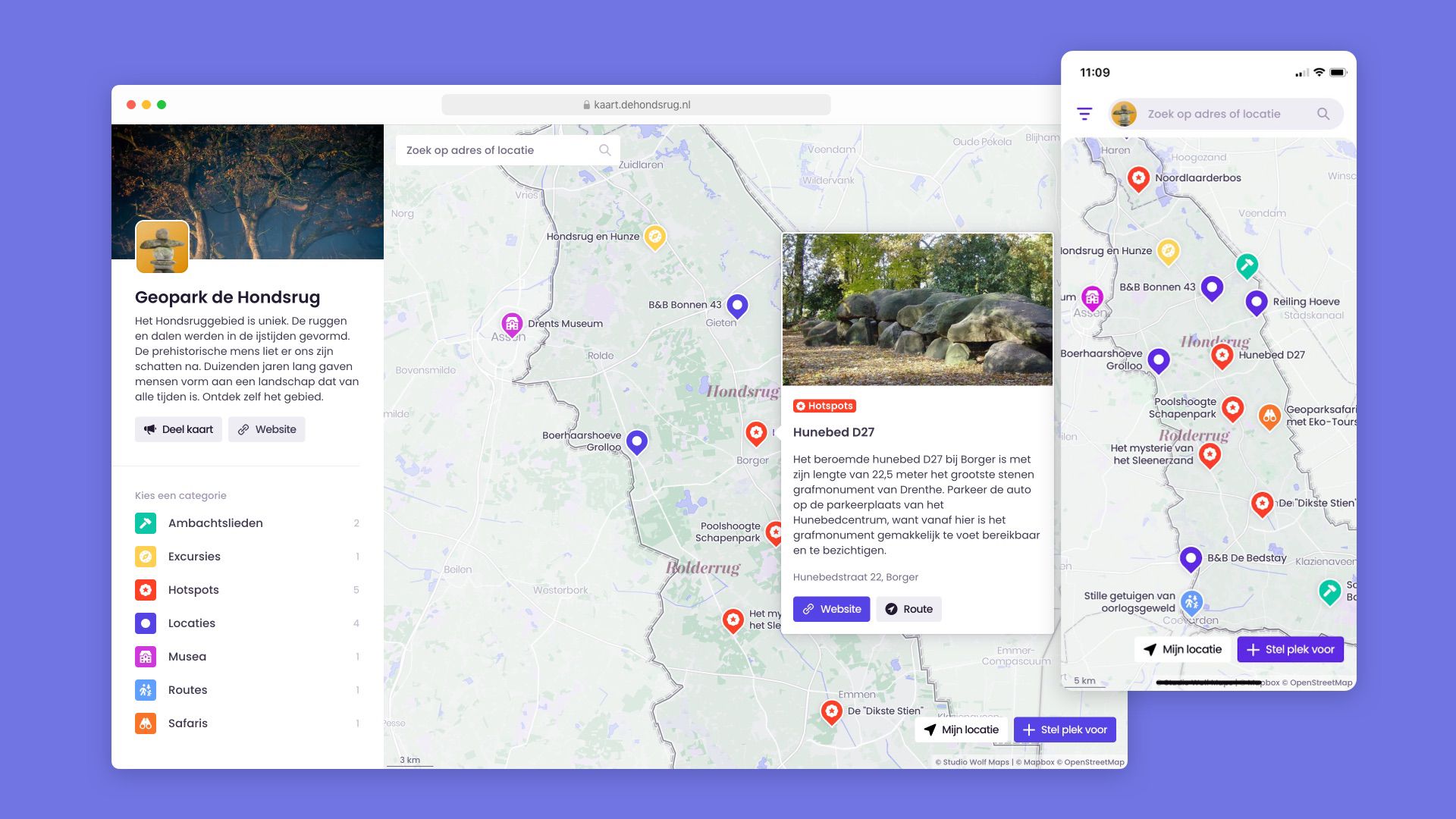
Task: Open Website button in Hunebed D27 popup
Action: point(831,609)
